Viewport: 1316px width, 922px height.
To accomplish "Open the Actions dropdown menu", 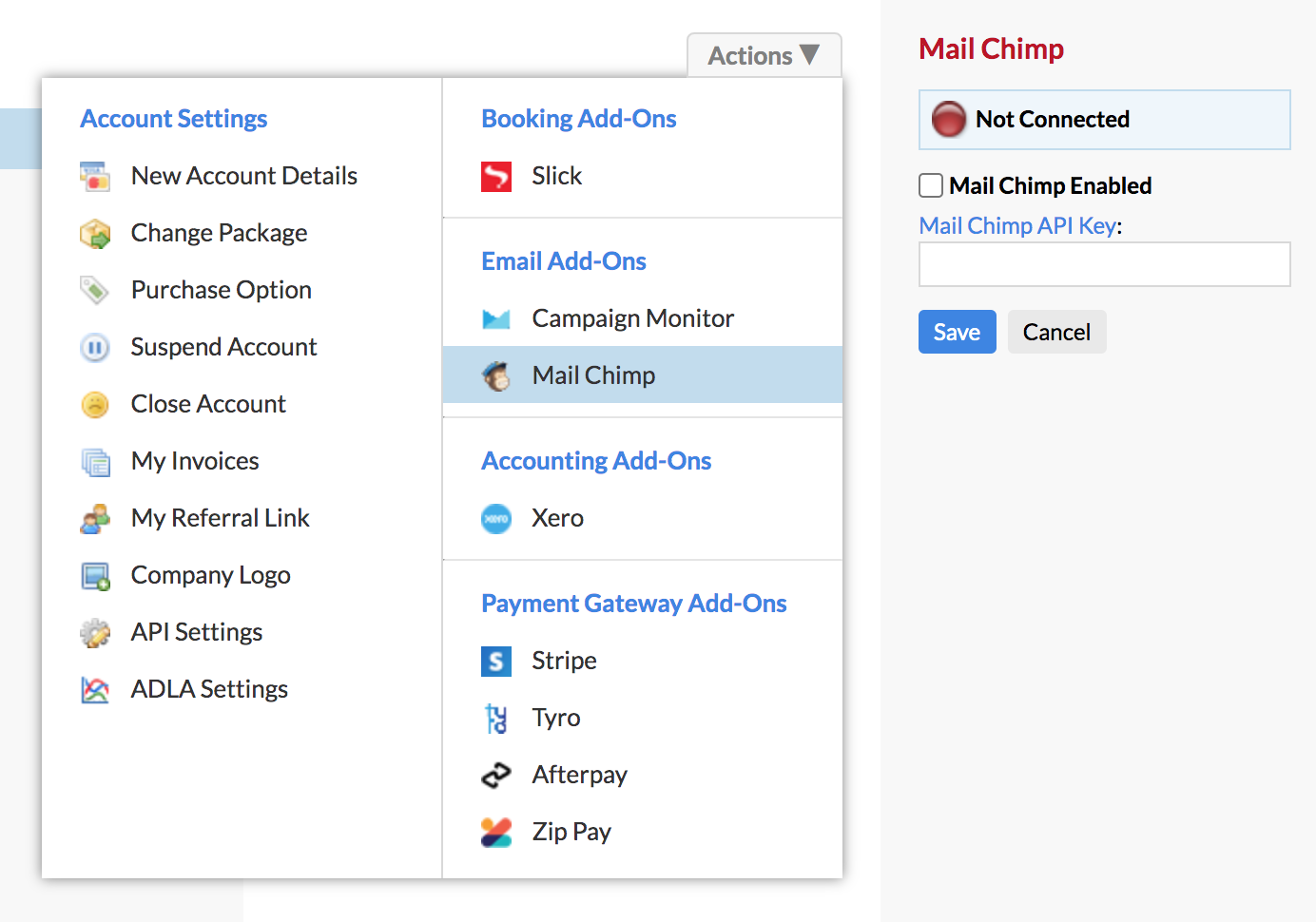I will point(764,55).
